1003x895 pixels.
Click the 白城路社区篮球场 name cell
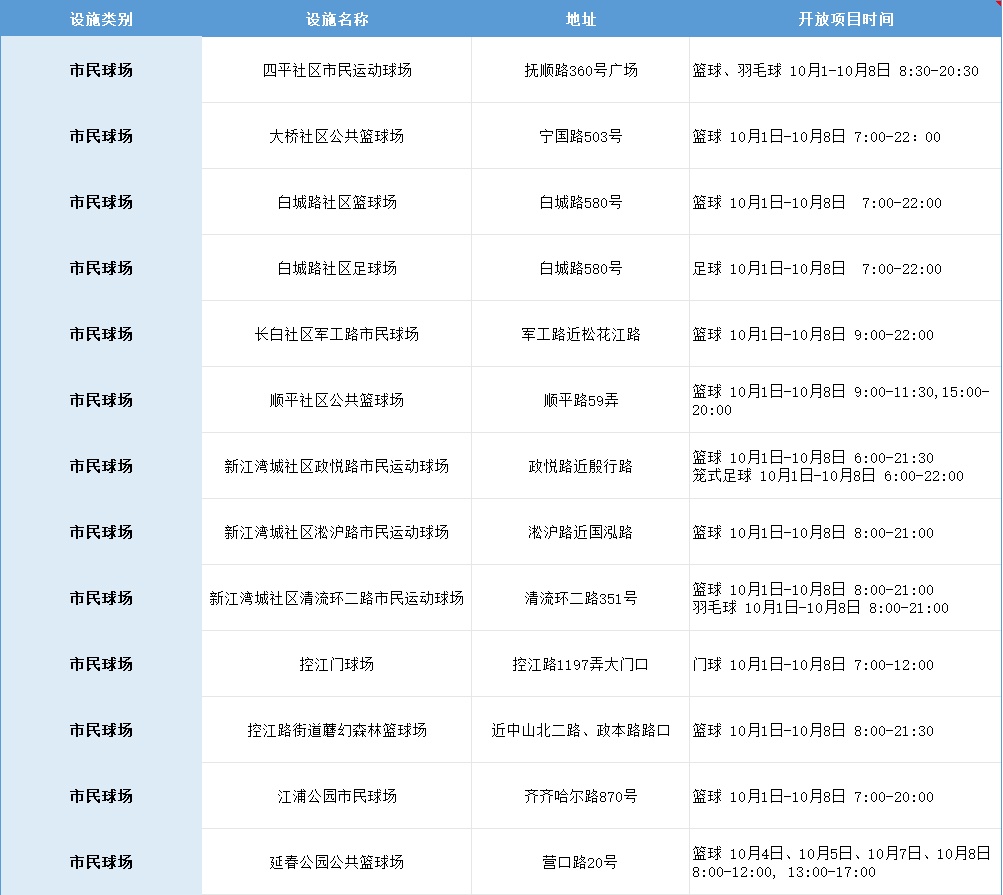pyautogui.click(x=337, y=202)
